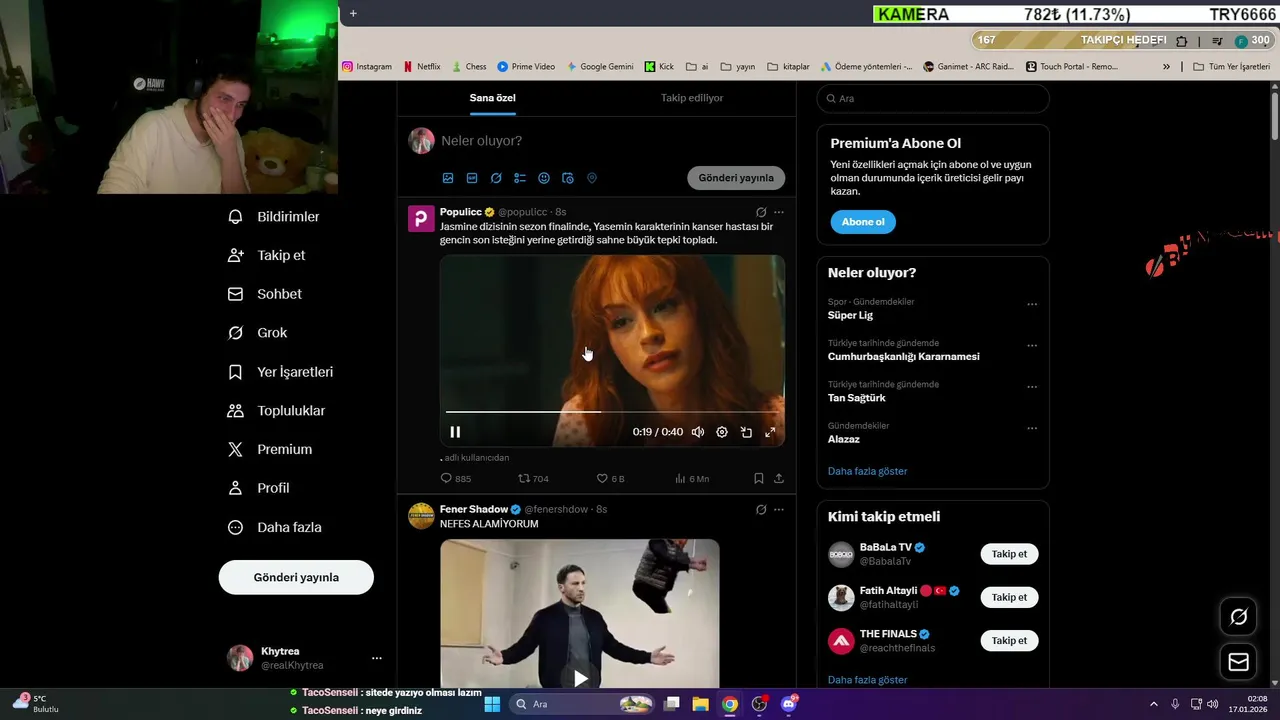Screen dimensions: 1280x720
Task: Mute the Populicc video sound
Action: [x=698, y=432]
